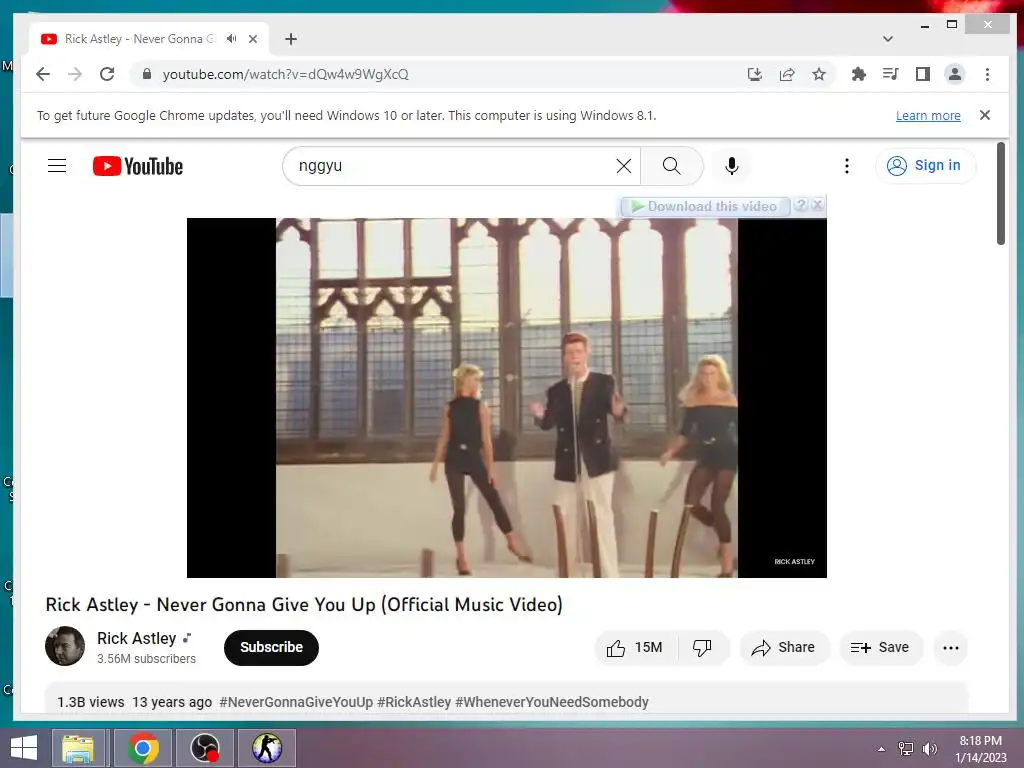Subscribe to Rick Astley channel
This screenshot has height=768, width=1024.
(271, 647)
